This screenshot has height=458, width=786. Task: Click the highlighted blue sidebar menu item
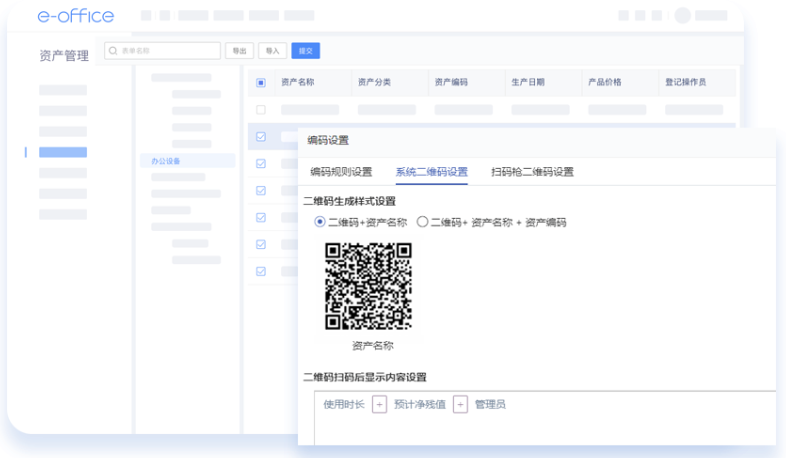(x=63, y=152)
